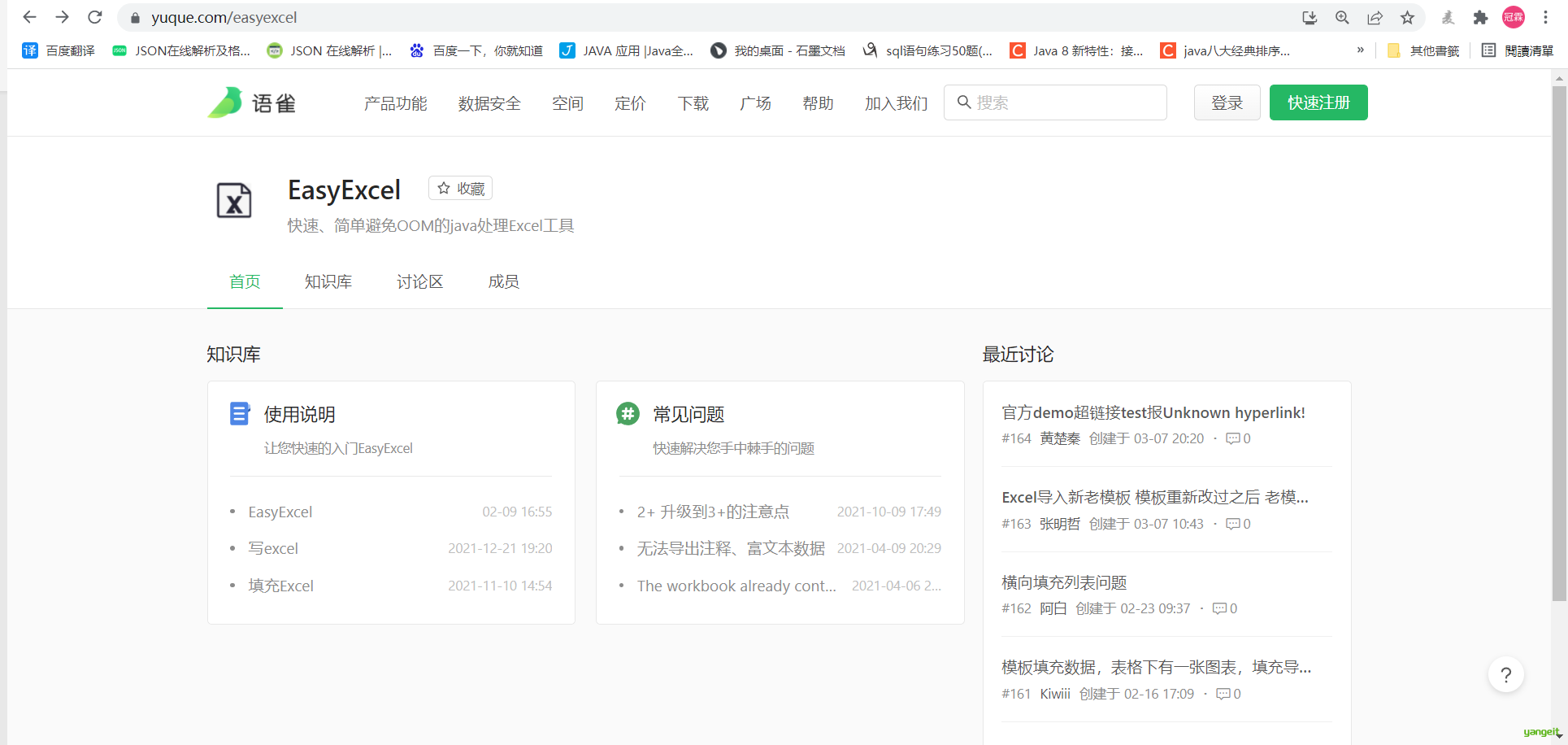This screenshot has height=745, width=1568.
Task: Open 广场 nav item
Action: [755, 103]
